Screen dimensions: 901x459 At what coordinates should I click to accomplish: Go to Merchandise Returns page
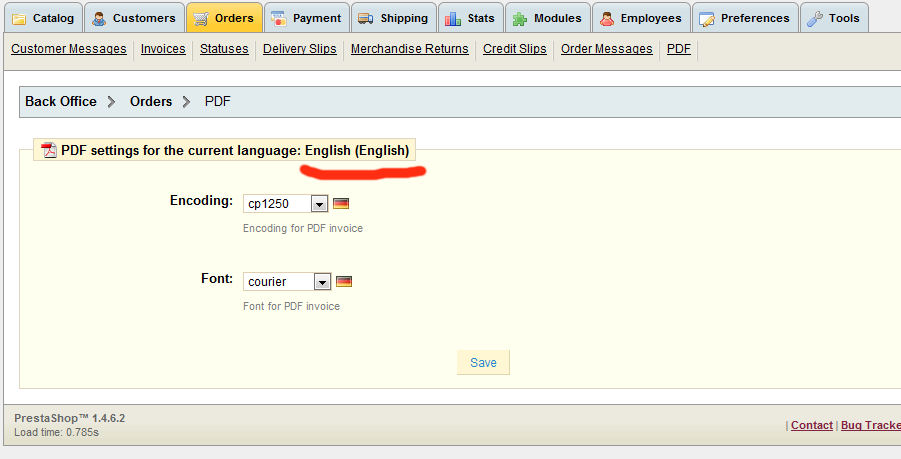pyautogui.click(x=410, y=49)
